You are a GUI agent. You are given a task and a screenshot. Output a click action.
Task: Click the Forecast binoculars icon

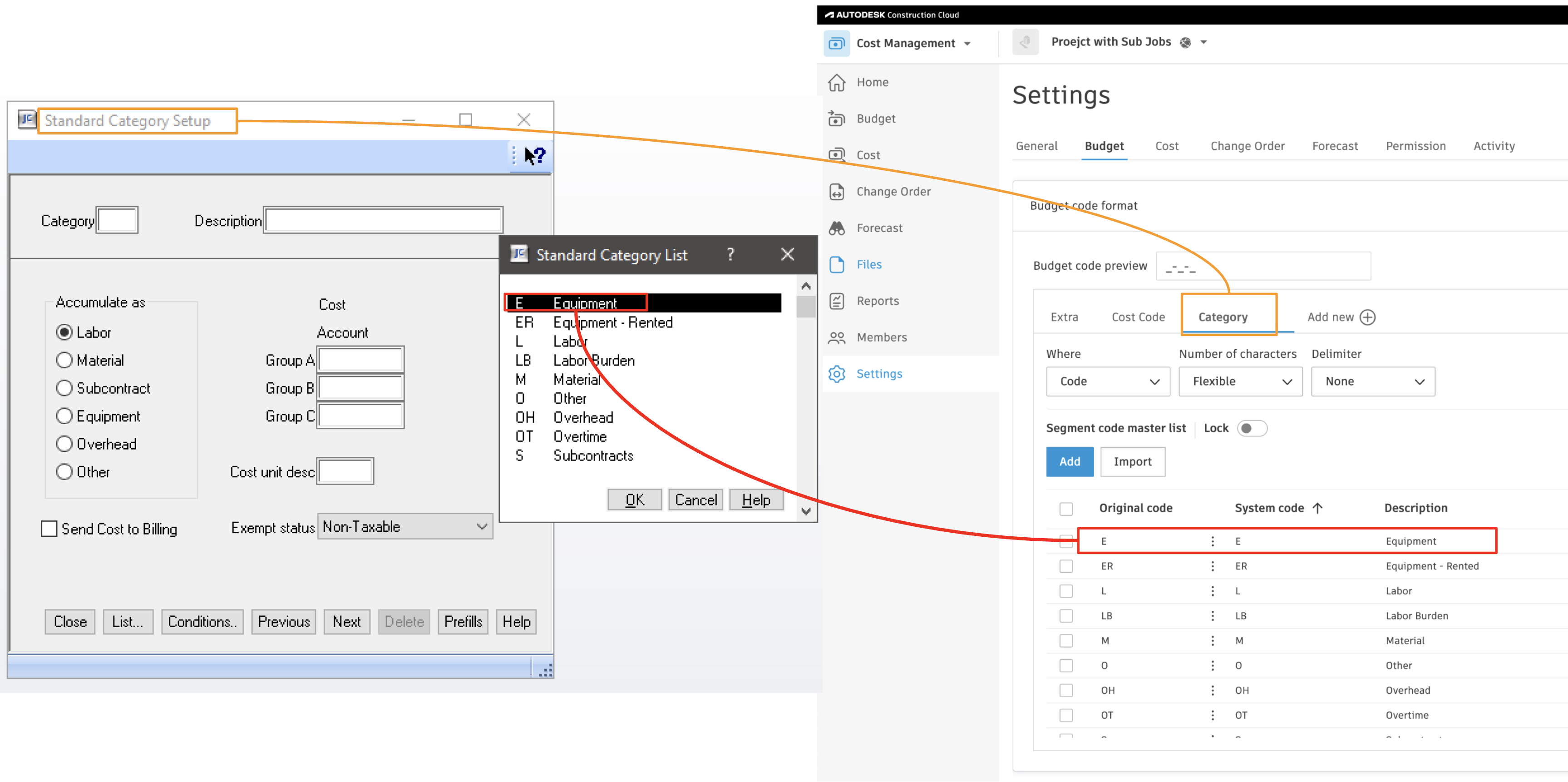837,228
